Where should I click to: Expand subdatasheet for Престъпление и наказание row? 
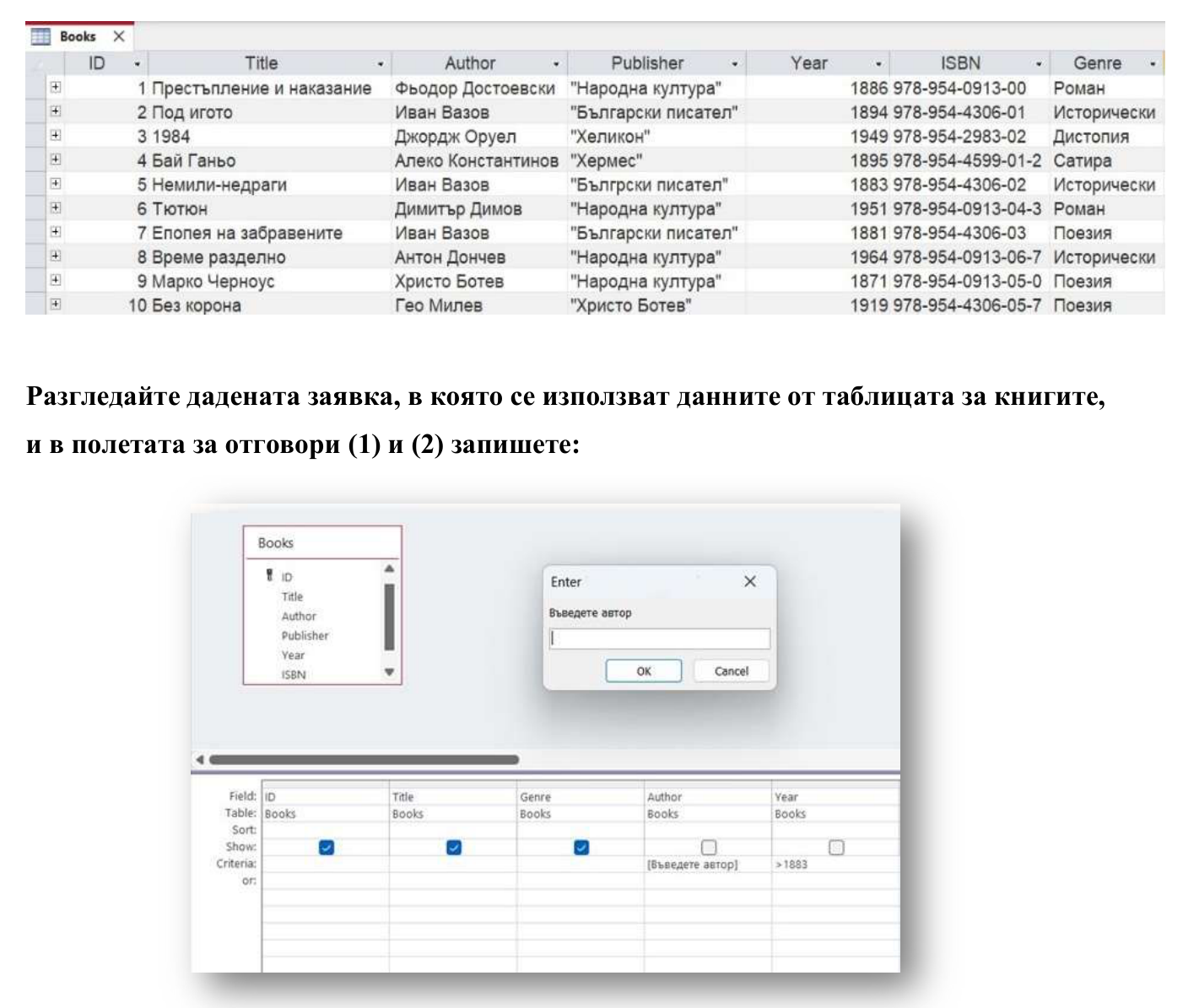pos(55,87)
